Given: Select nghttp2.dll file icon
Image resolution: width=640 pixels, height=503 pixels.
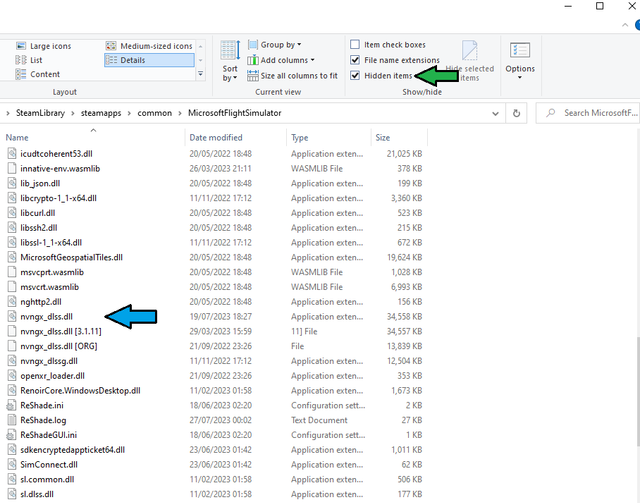Looking at the screenshot, I should click(x=12, y=302).
